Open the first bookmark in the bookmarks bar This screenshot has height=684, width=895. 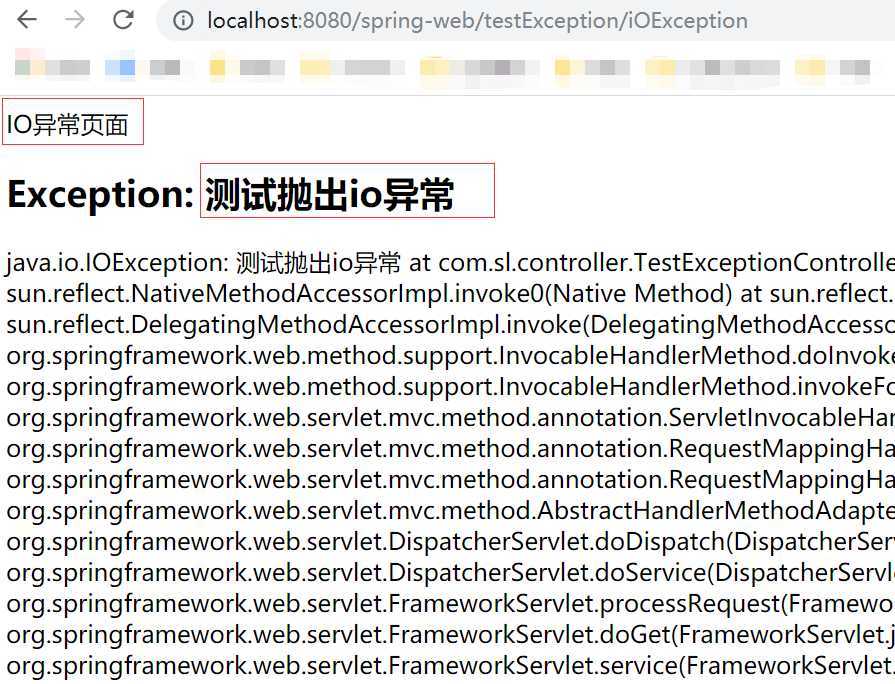pyautogui.click(x=52, y=68)
